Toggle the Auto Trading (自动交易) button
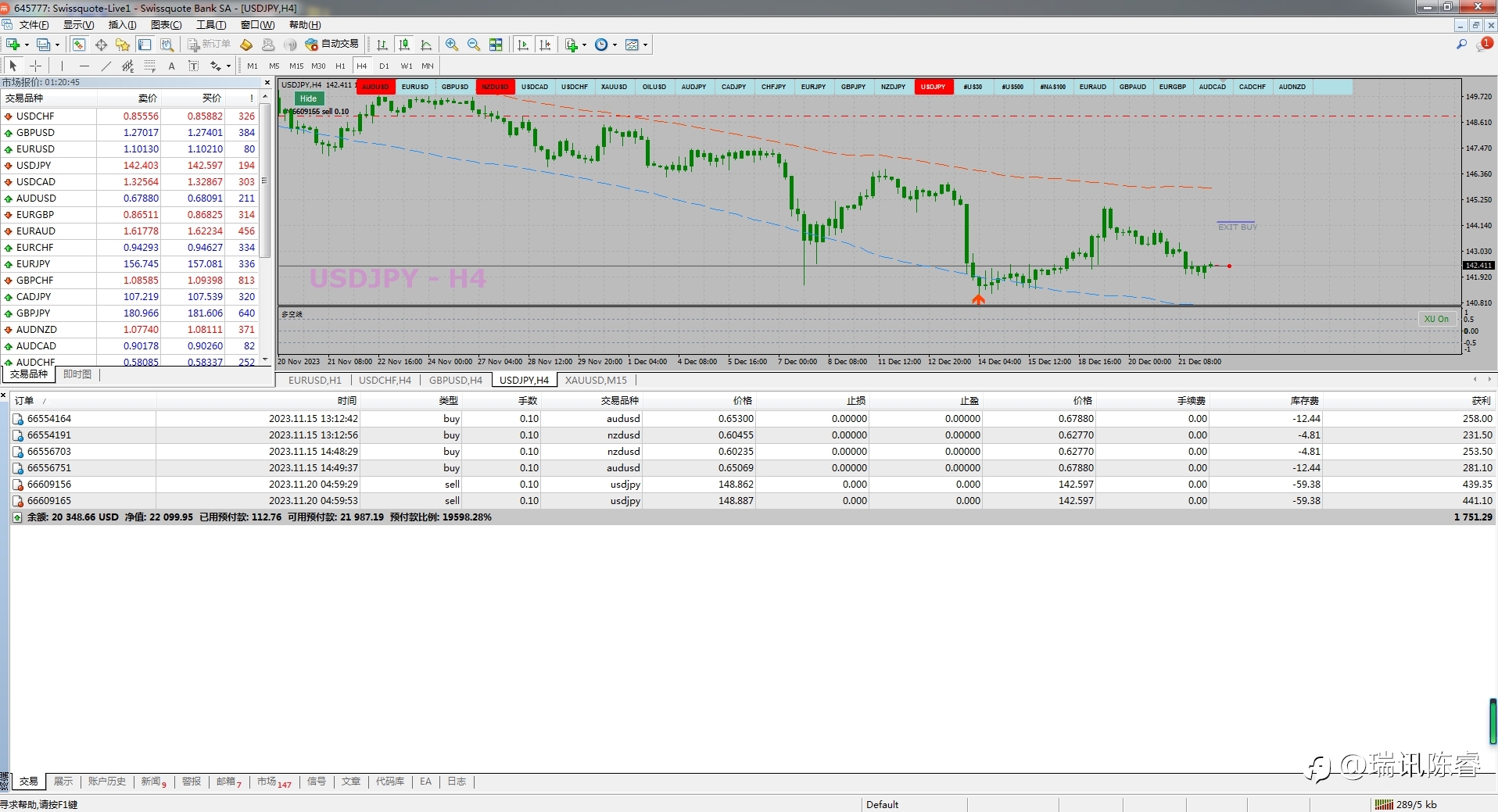Image resolution: width=1498 pixels, height=812 pixels. pyautogui.click(x=332, y=45)
